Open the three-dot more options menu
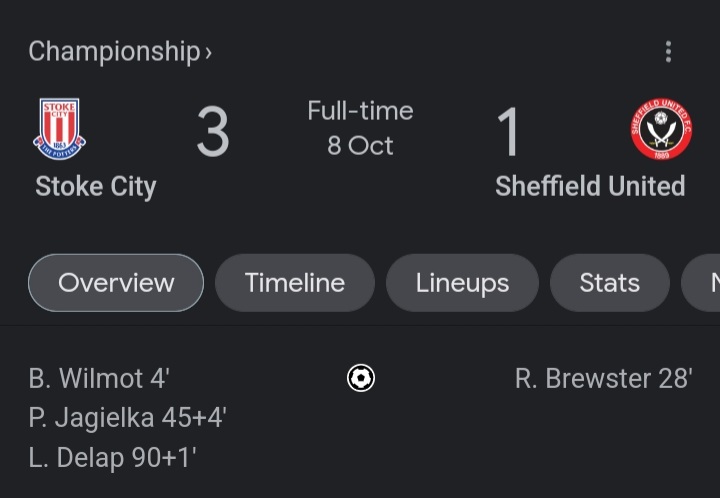The width and height of the screenshot is (720, 498). [668, 52]
